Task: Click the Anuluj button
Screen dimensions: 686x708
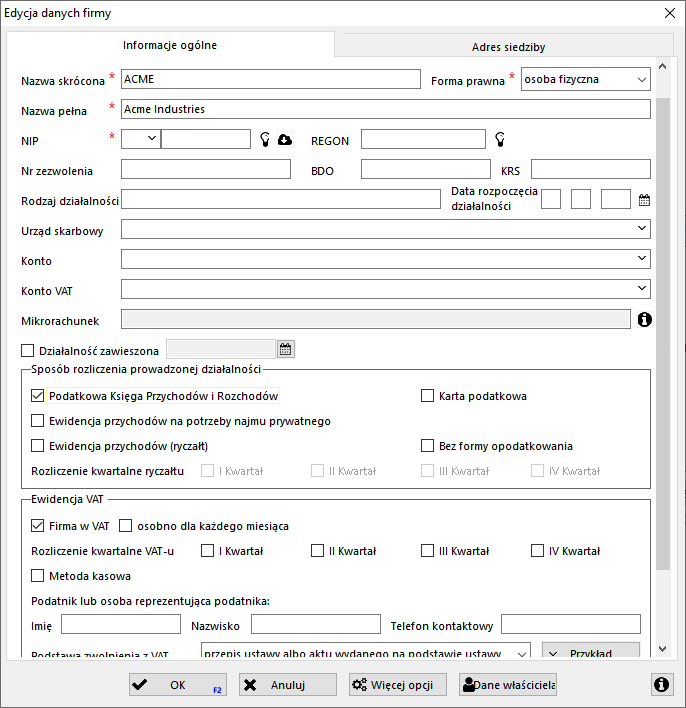Action: (288, 685)
